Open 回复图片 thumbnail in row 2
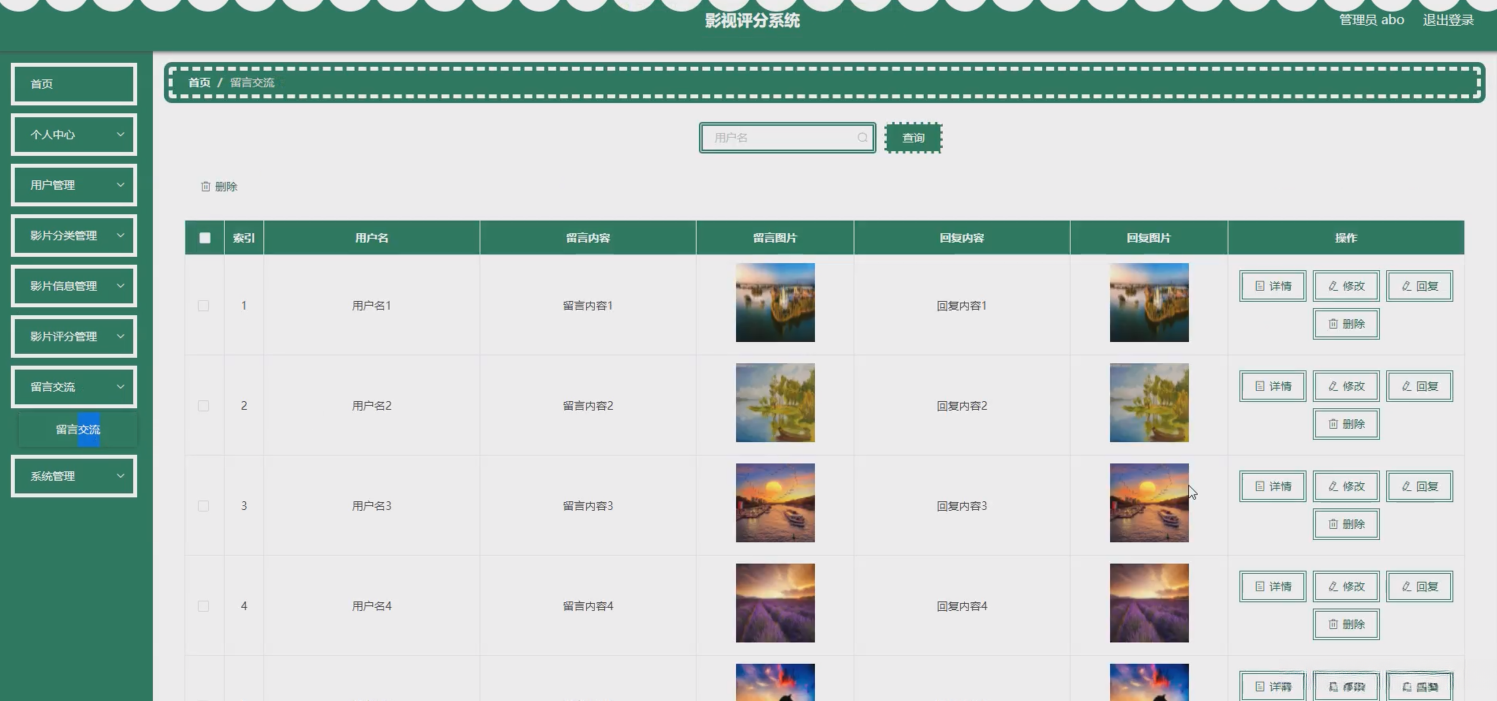 (x=1149, y=403)
